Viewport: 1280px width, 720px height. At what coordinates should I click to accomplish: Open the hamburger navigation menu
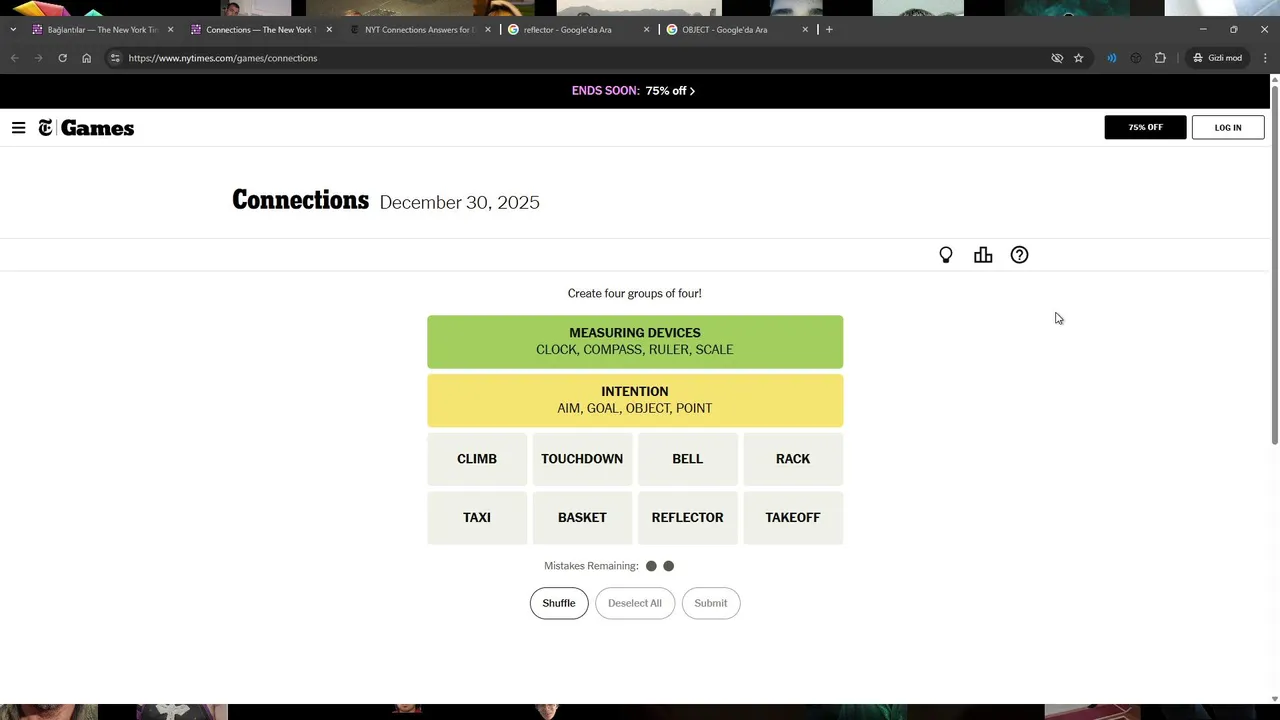tap(18, 128)
